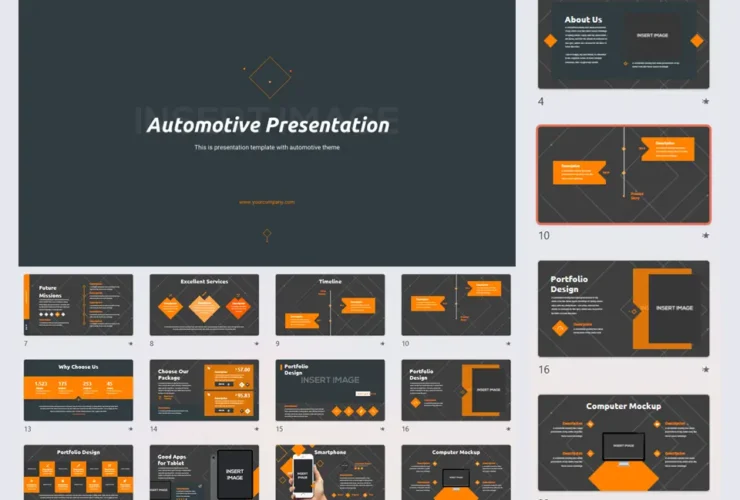Click slide number 9 label
This screenshot has height=500, width=740.
coord(278,344)
